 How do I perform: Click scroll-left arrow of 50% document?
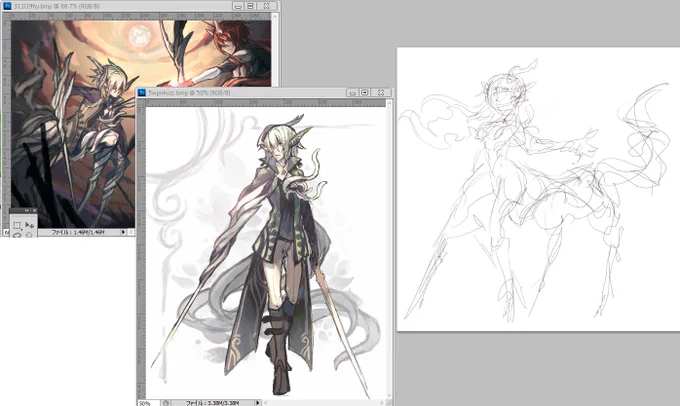[x=265, y=403]
